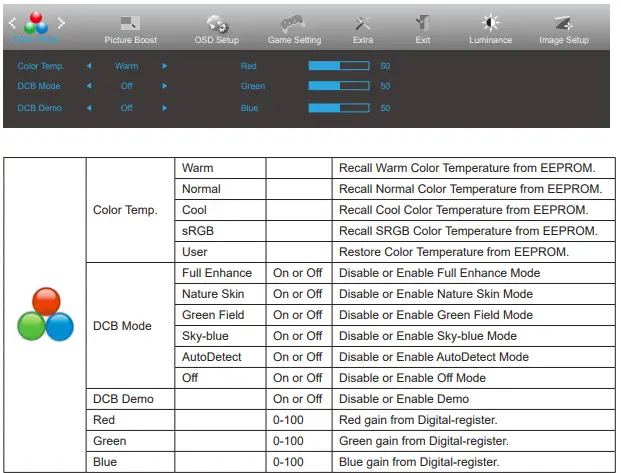This screenshot has height=473, width=621.
Task: Select the DCB Demo OSD option
Action: tap(40, 108)
